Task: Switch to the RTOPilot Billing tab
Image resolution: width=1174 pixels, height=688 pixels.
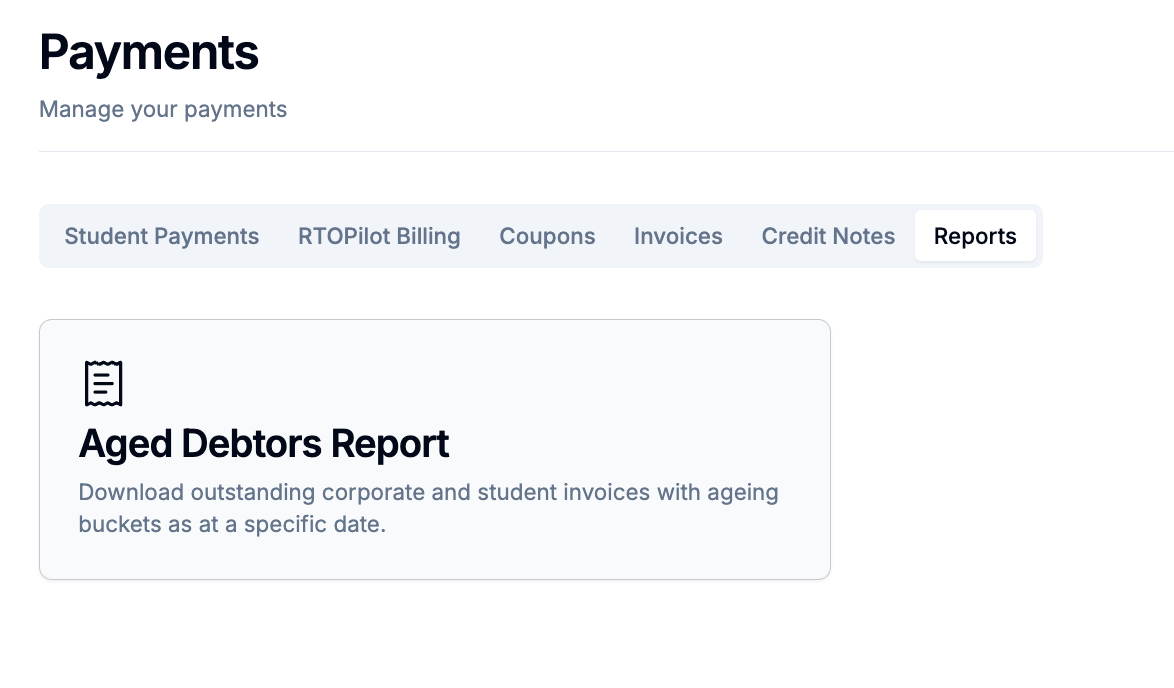Action: click(379, 236)
